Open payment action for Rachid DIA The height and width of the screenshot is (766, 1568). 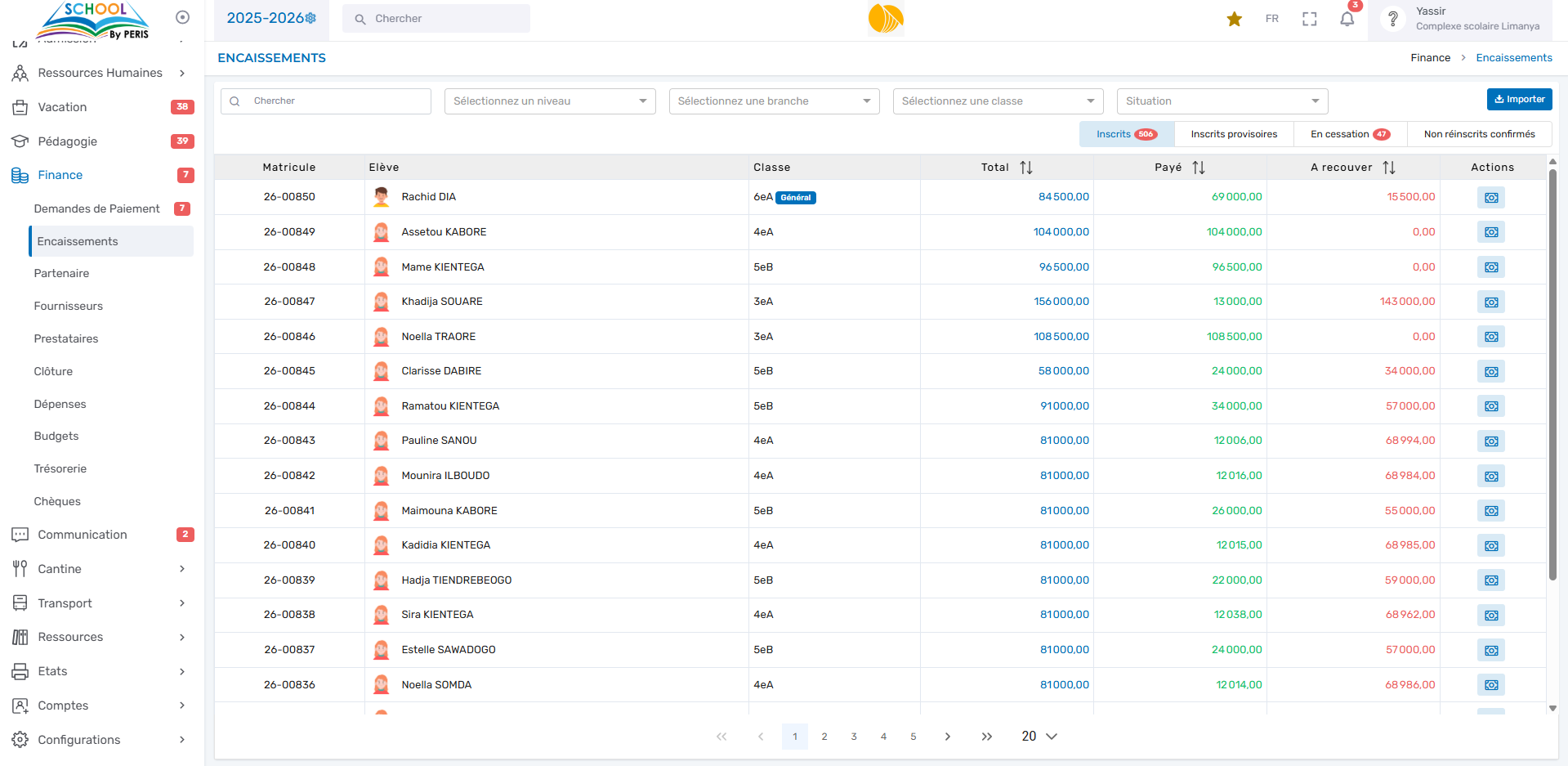click(1490, 198)
